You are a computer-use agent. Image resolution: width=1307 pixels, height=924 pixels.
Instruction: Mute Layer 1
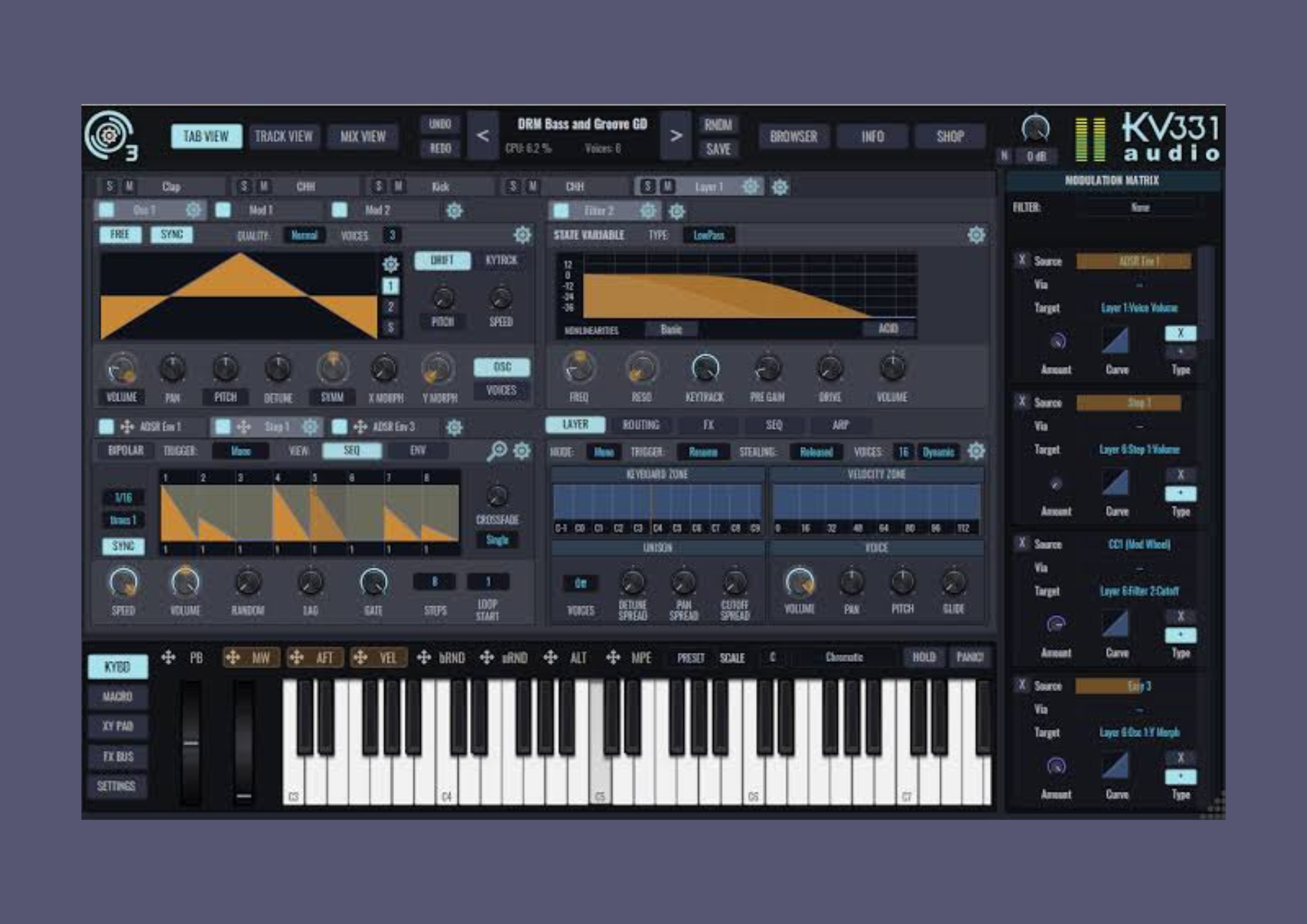pyautogui.click(x=668, y=187)
